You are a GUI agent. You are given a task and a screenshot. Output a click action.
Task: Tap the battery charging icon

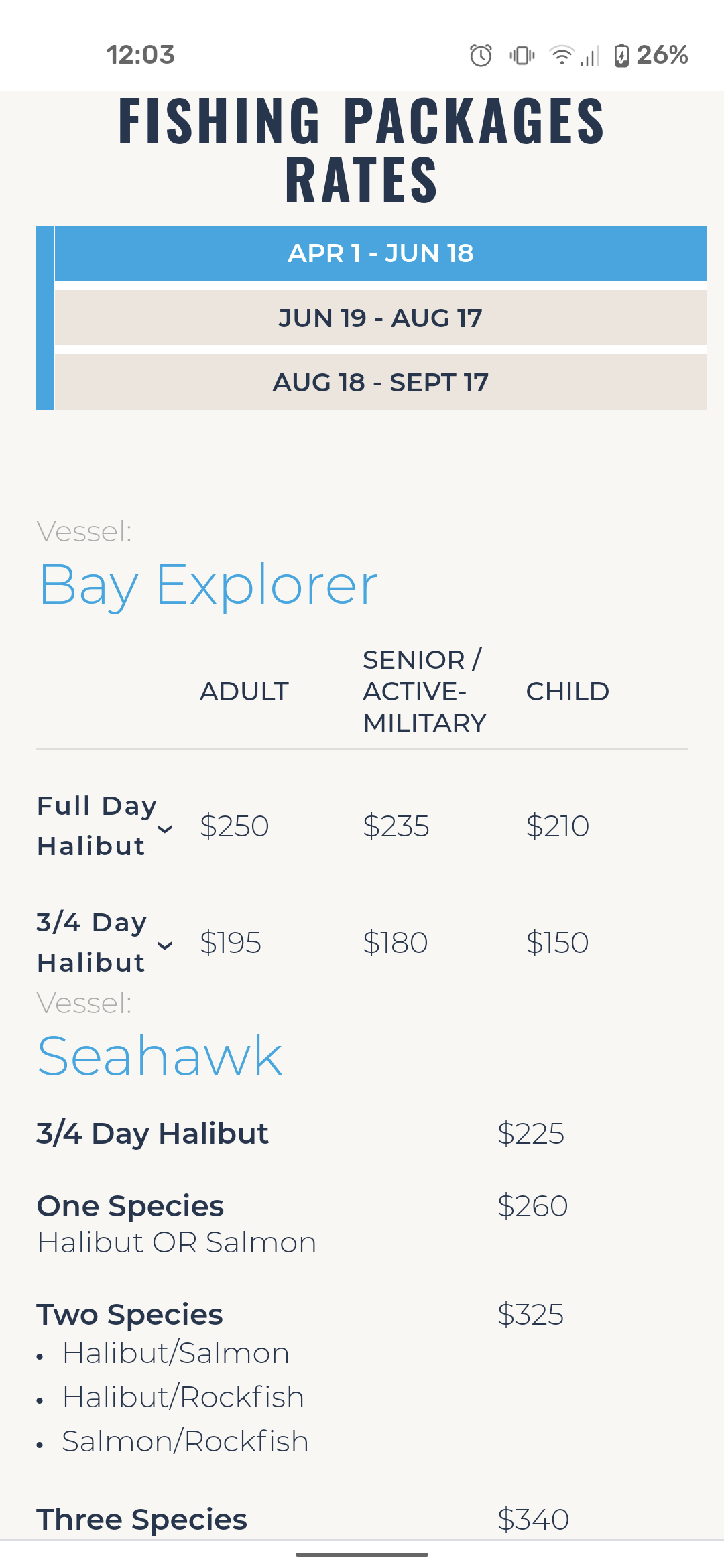click(621, 55)
